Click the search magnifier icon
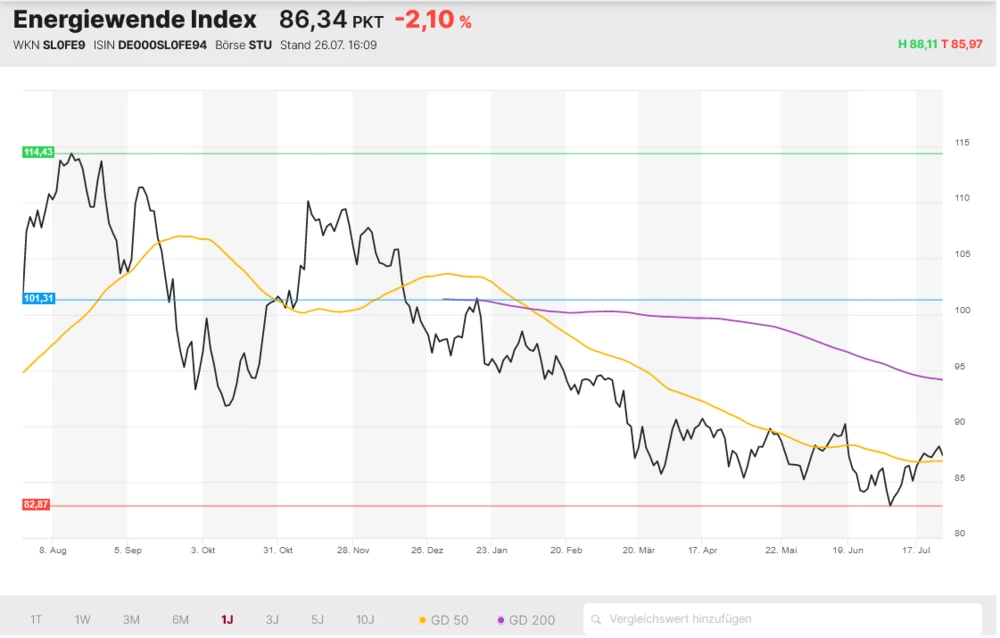Viewport: 1000px width, 638px height. point(595,620)
